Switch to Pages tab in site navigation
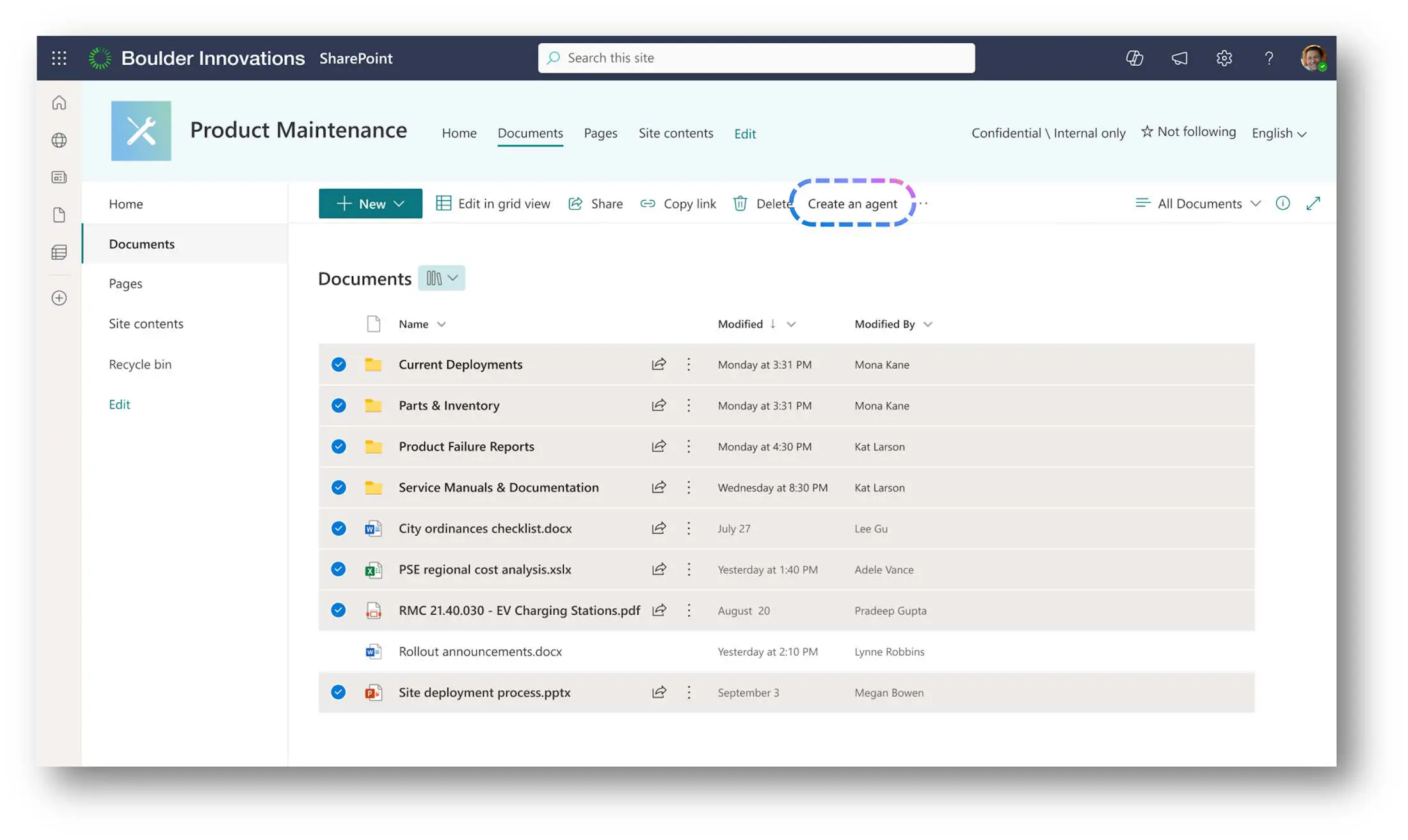This screenshot has height=840, width=1408. tap(600, 133)
